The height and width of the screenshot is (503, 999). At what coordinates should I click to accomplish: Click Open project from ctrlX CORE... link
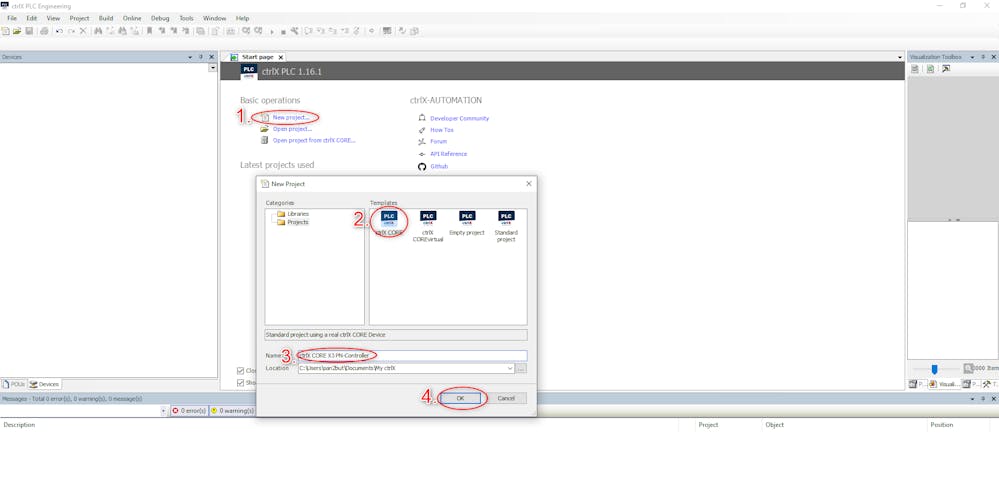(314, 140)
